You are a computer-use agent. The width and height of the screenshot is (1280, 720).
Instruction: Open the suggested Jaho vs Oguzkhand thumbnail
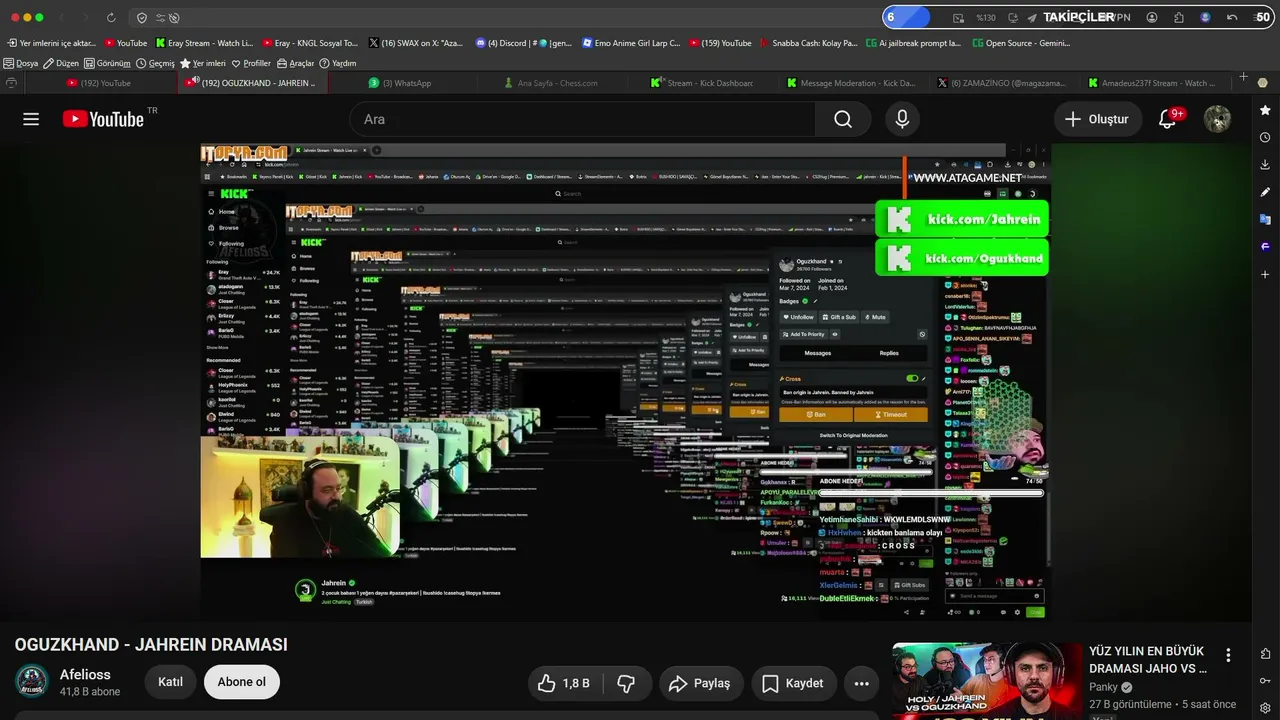click(x=986, y=681)
